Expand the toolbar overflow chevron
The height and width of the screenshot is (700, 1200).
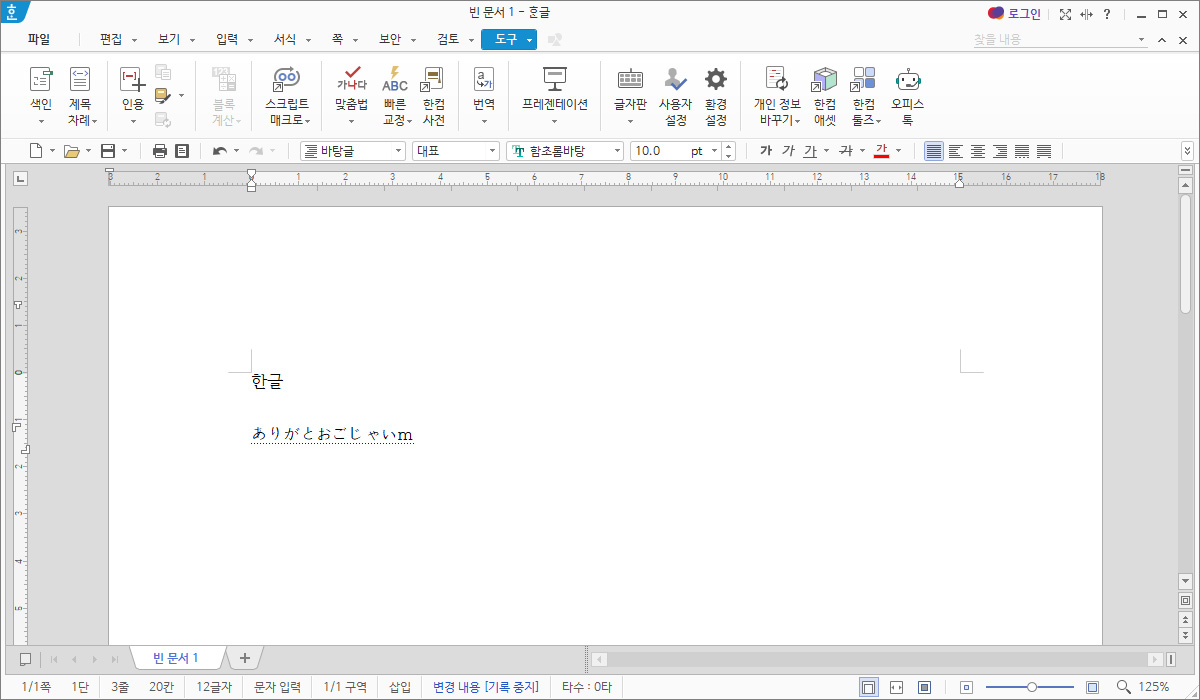coord(1188,151)
